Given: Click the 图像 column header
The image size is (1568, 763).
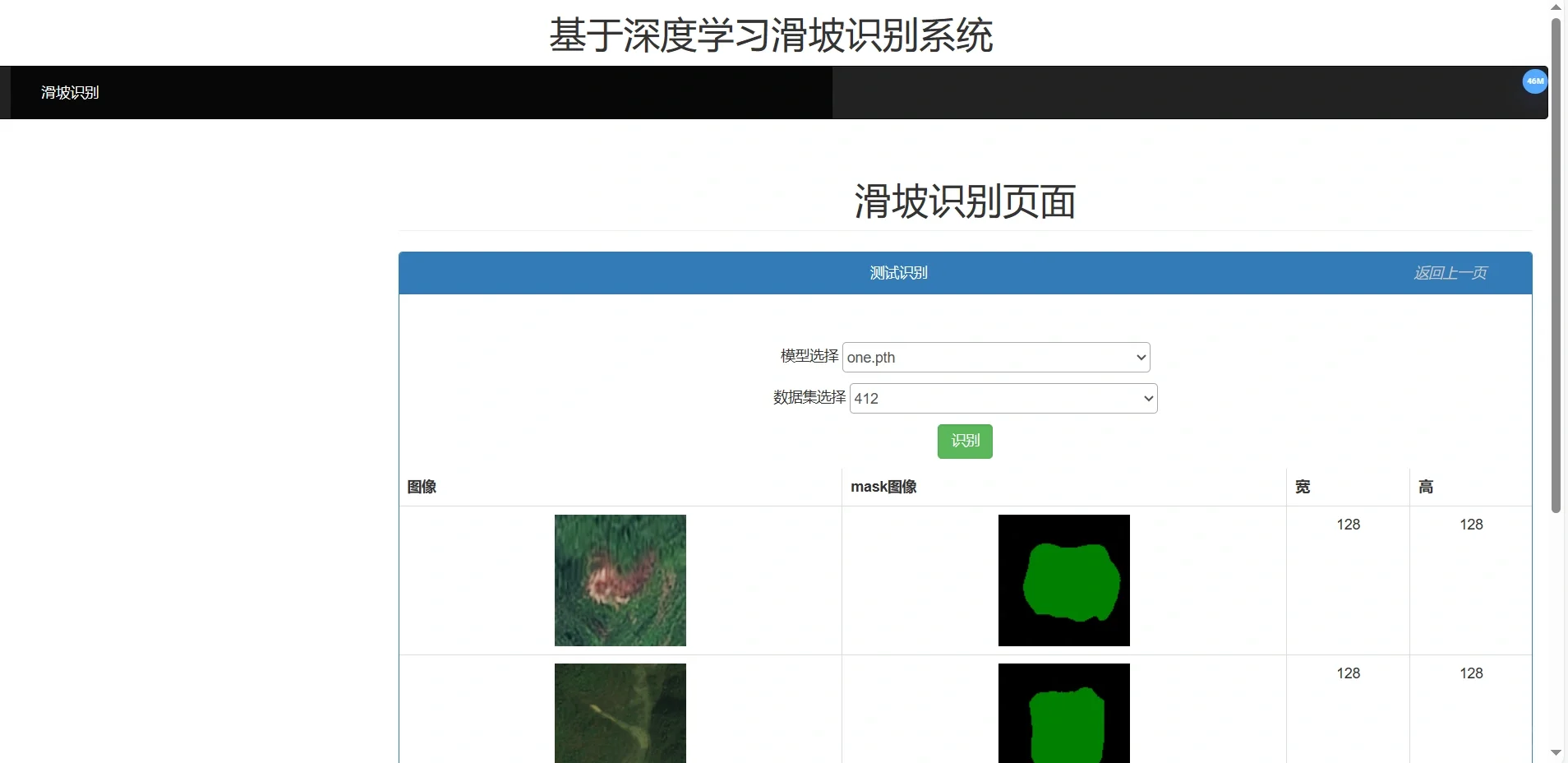Looking at the screenshot, I should click(x=422, y=486).
